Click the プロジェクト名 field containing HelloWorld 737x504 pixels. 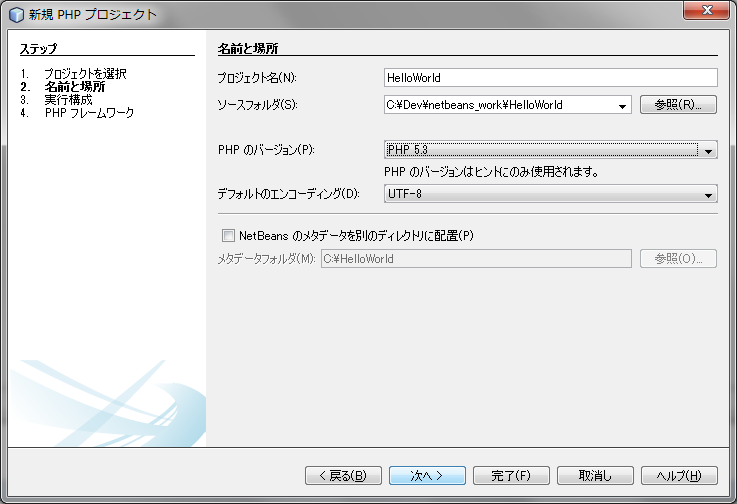551,78
